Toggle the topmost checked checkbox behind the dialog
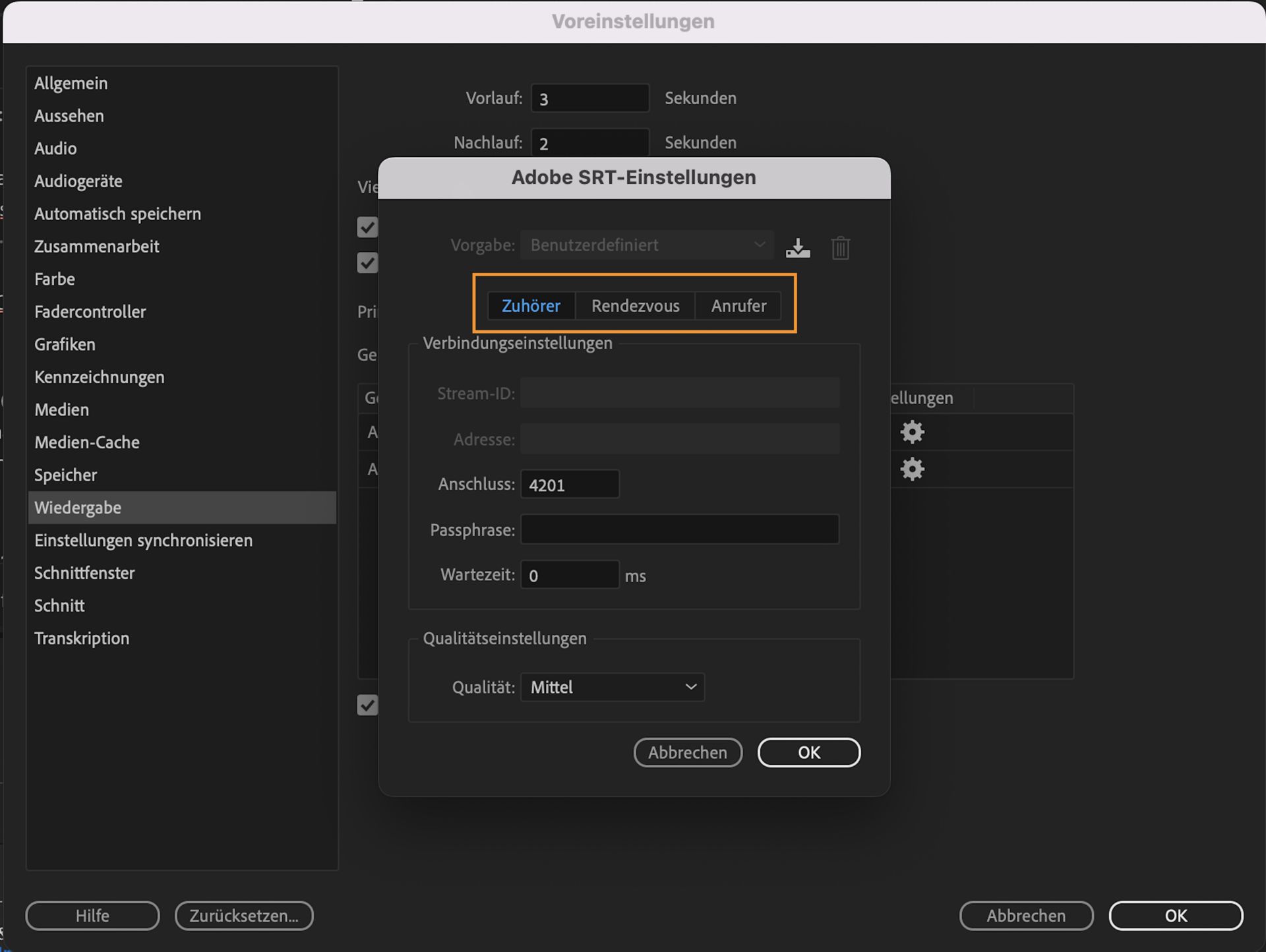This screenshot has width=1266, height=952. pyautogui.click(x=368, y=227)
